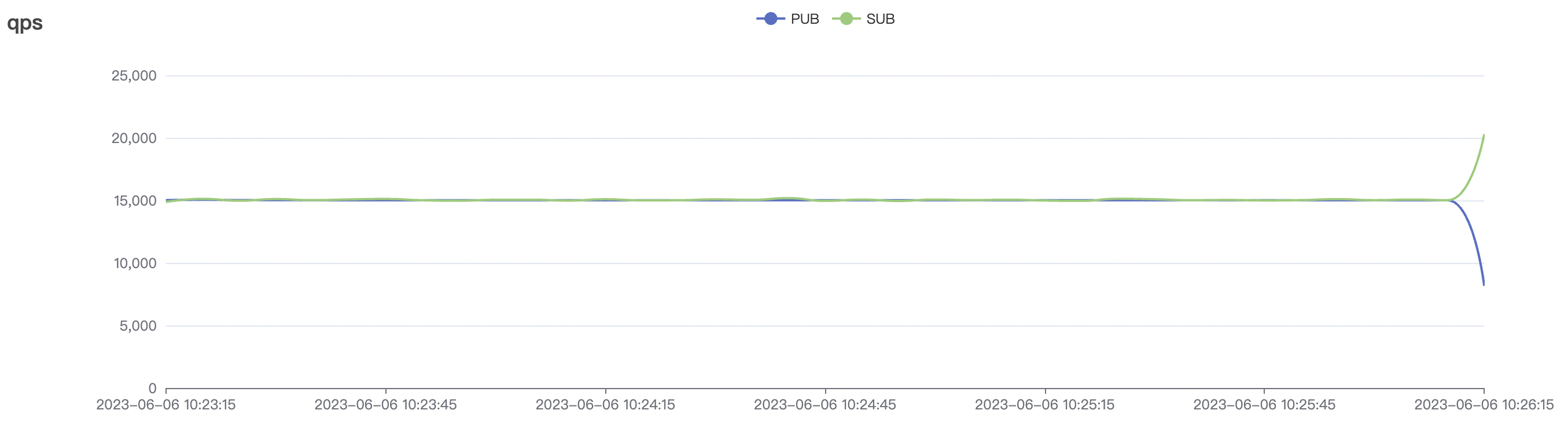Select the 10:26:15 time axis label
This screenshot has height=432, width=1568.
pos(1484,405)
